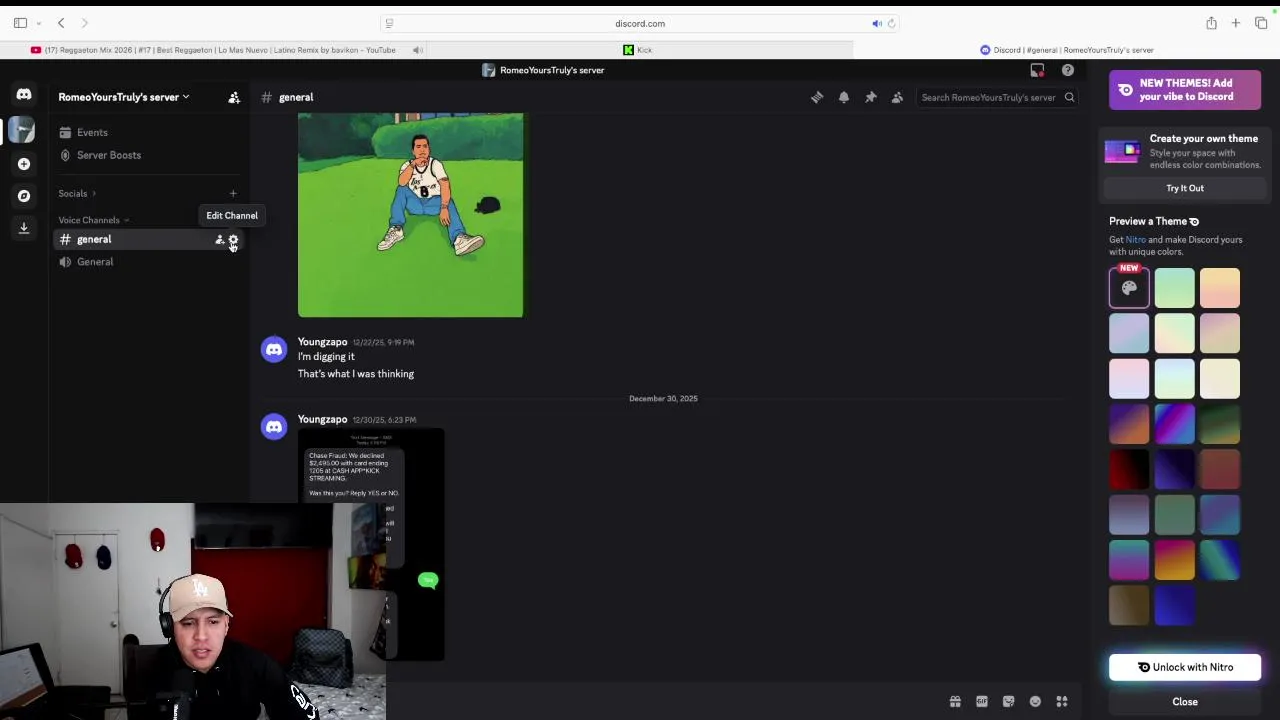This screenshot has height=720, width=1280.
Task: Switch to the YouTube Reggaeton Mix tab
Action: click(x=214, y=50)
